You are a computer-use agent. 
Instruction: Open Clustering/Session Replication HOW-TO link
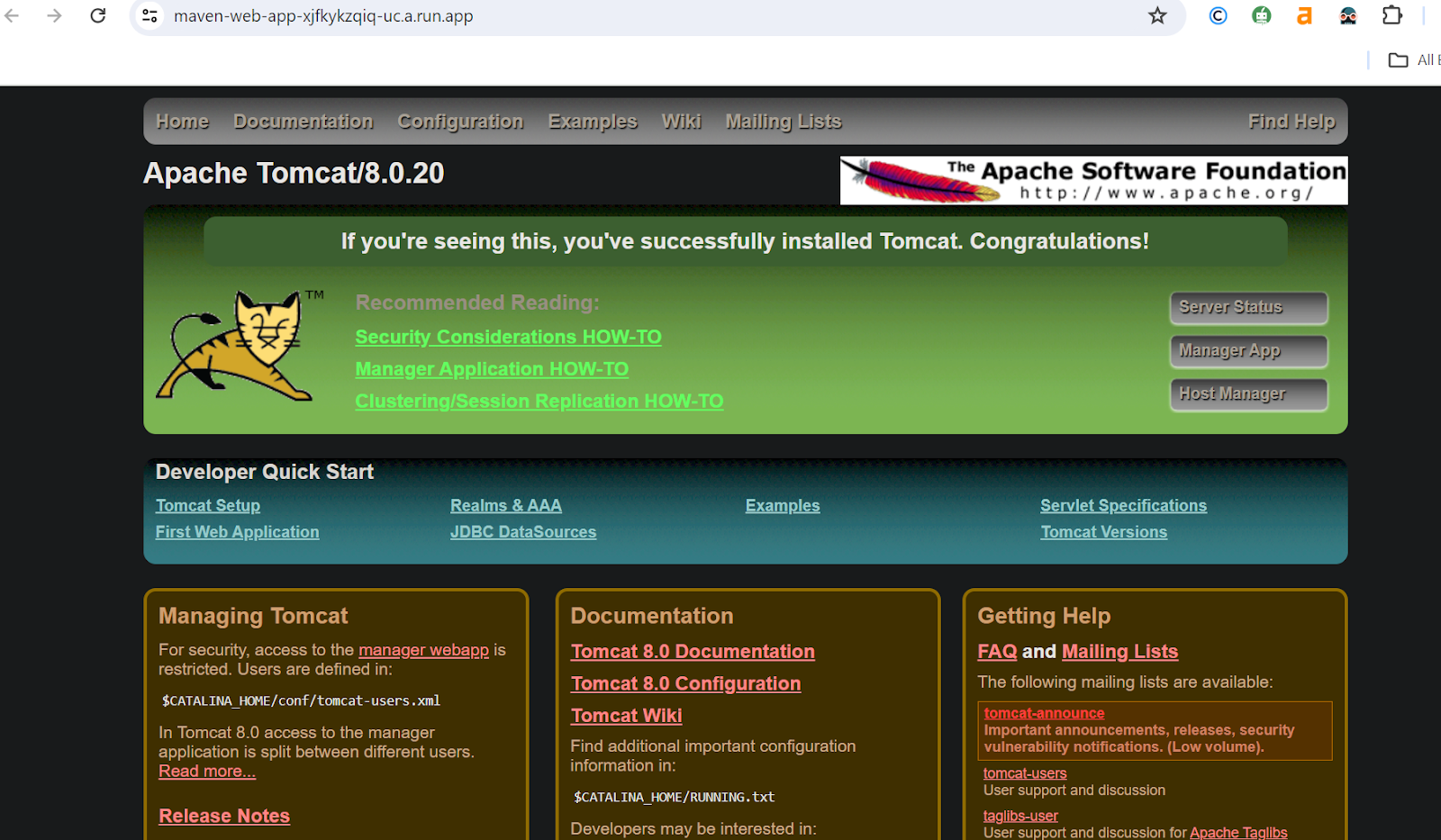tap(539, 402)
